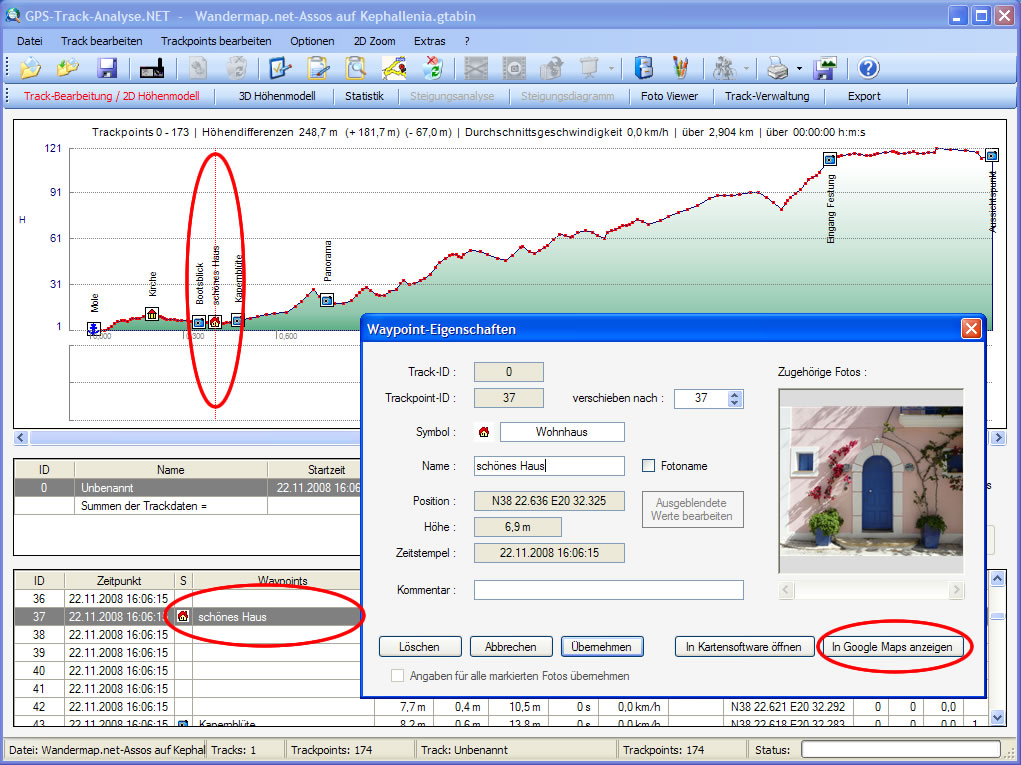Click the door photo thumbnail
The image size is (1021, 765).
(x=870, y=482)
